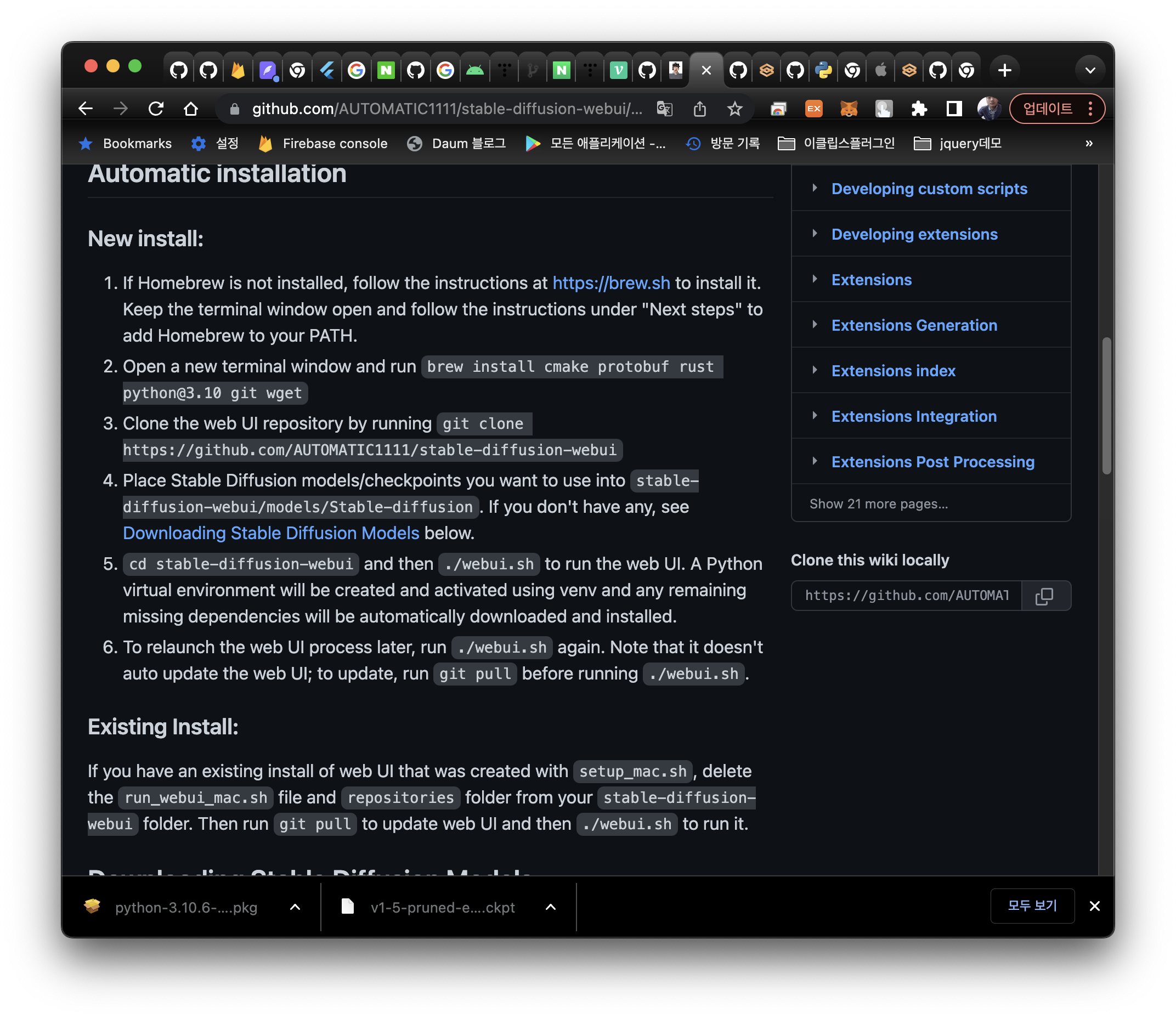Viewport: 1176px width, 1019px height.
Task: Open the Bookmarks star shortcut
Action: point(125,143)
